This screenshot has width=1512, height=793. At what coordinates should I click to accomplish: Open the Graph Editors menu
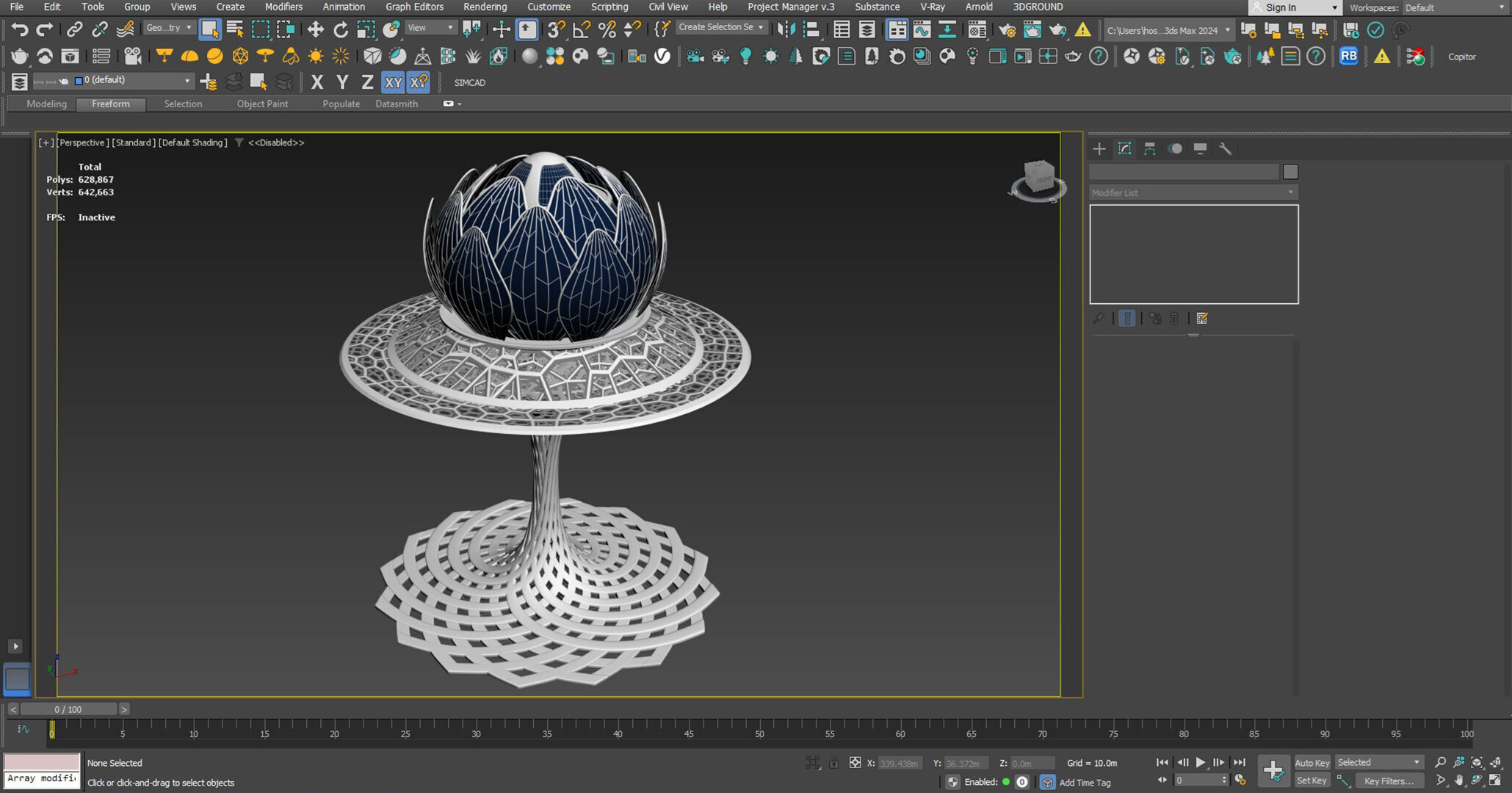[414, 7]
